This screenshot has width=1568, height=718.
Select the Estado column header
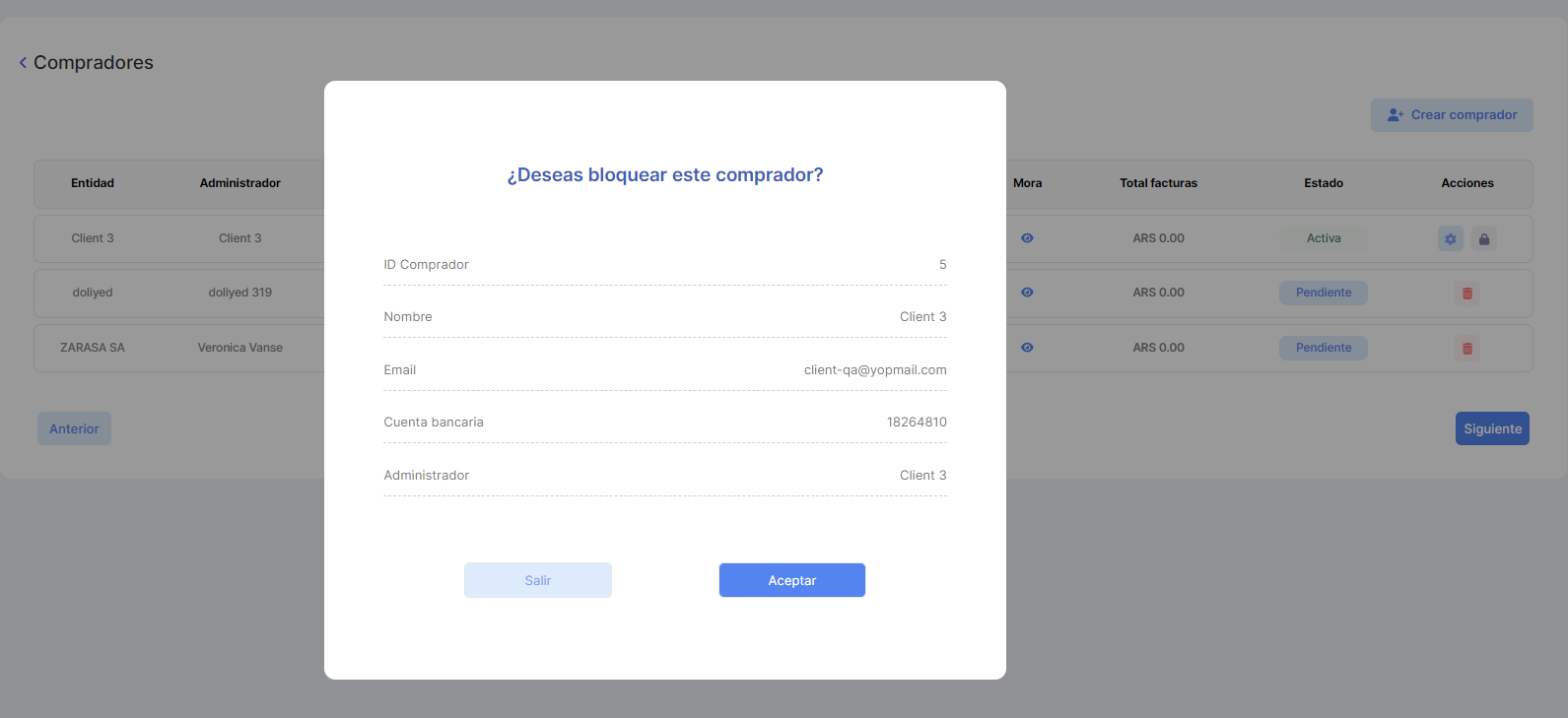tap(1324, 183)
